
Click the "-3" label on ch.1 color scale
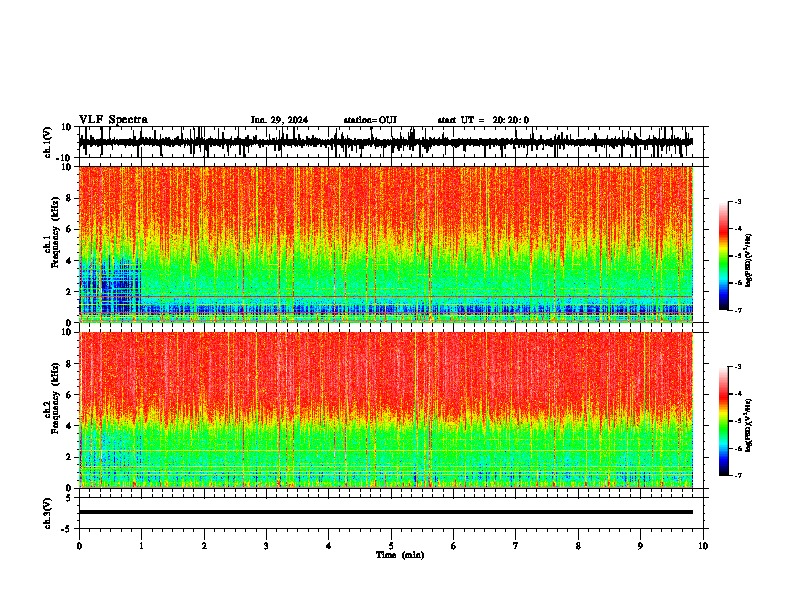737,201
